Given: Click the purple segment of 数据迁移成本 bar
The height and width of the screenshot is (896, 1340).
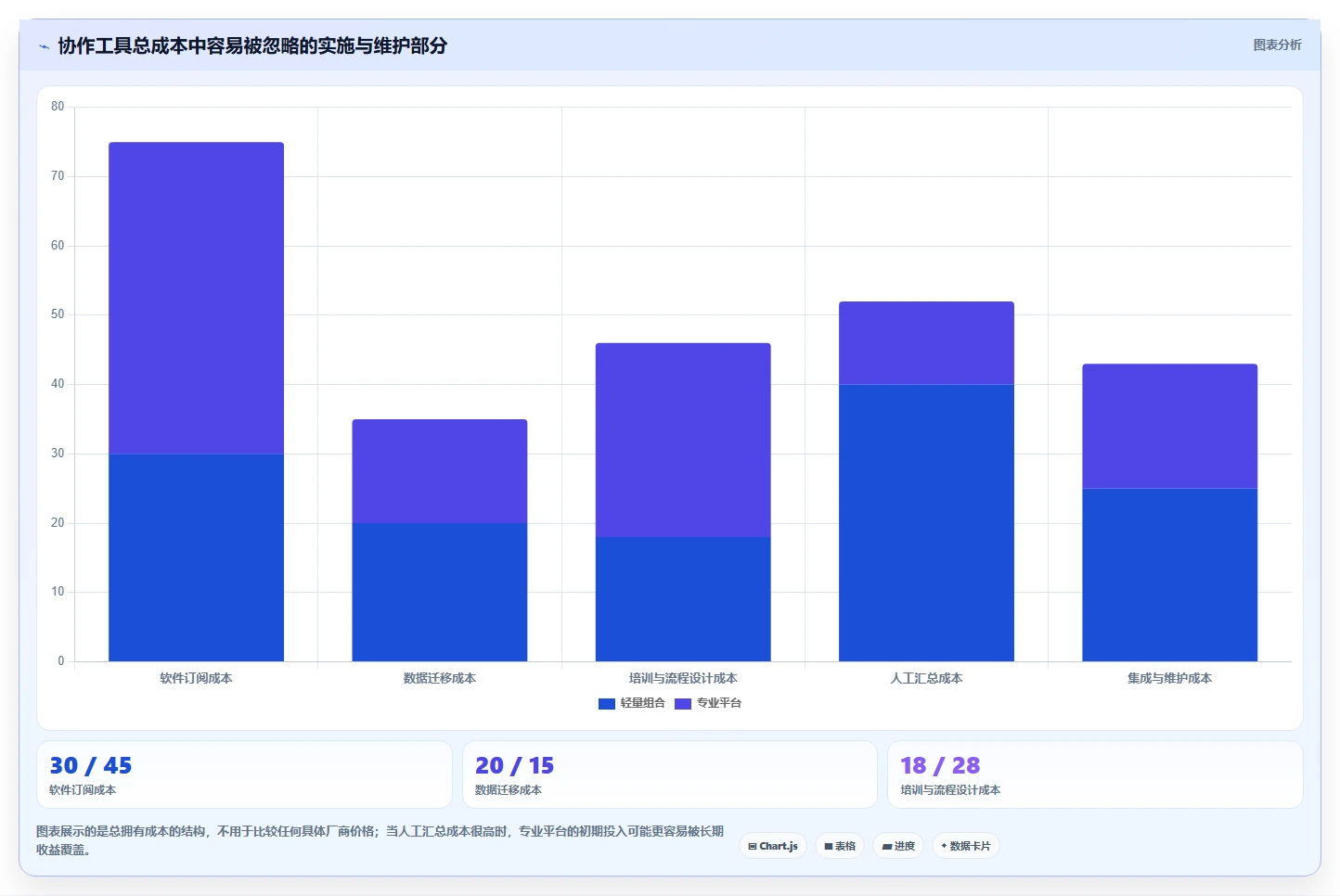Looking at the screenshot, I should pos(440,471).
